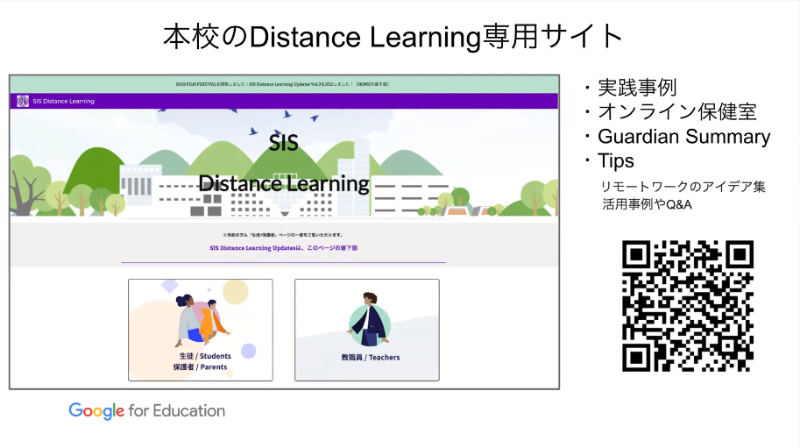Click the small grey notice above the updates link
The height and width of the screenshot is (448, 800).
(283, 235)
